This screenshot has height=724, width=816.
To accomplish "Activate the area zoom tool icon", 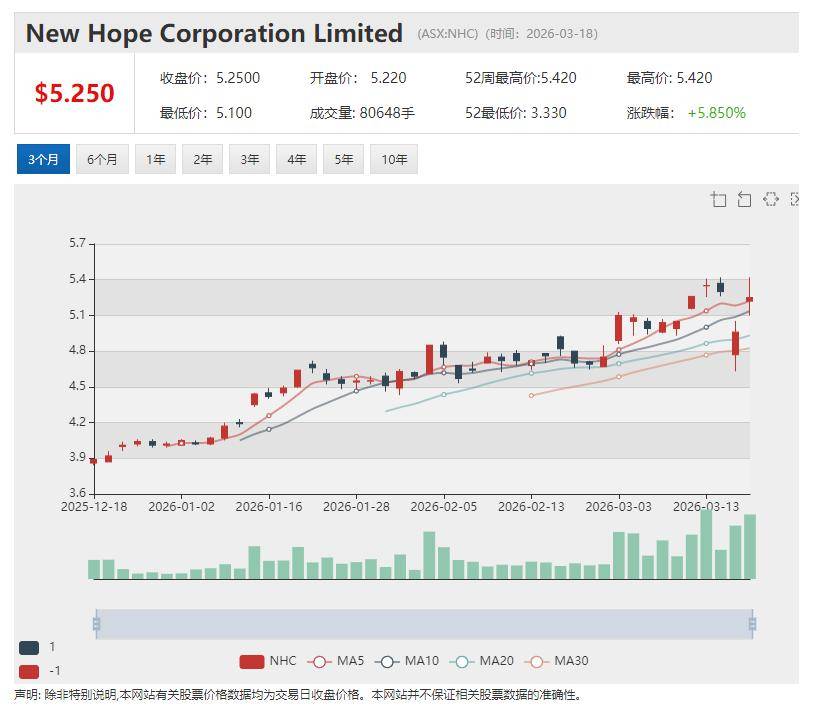I will tap(718, 200).
